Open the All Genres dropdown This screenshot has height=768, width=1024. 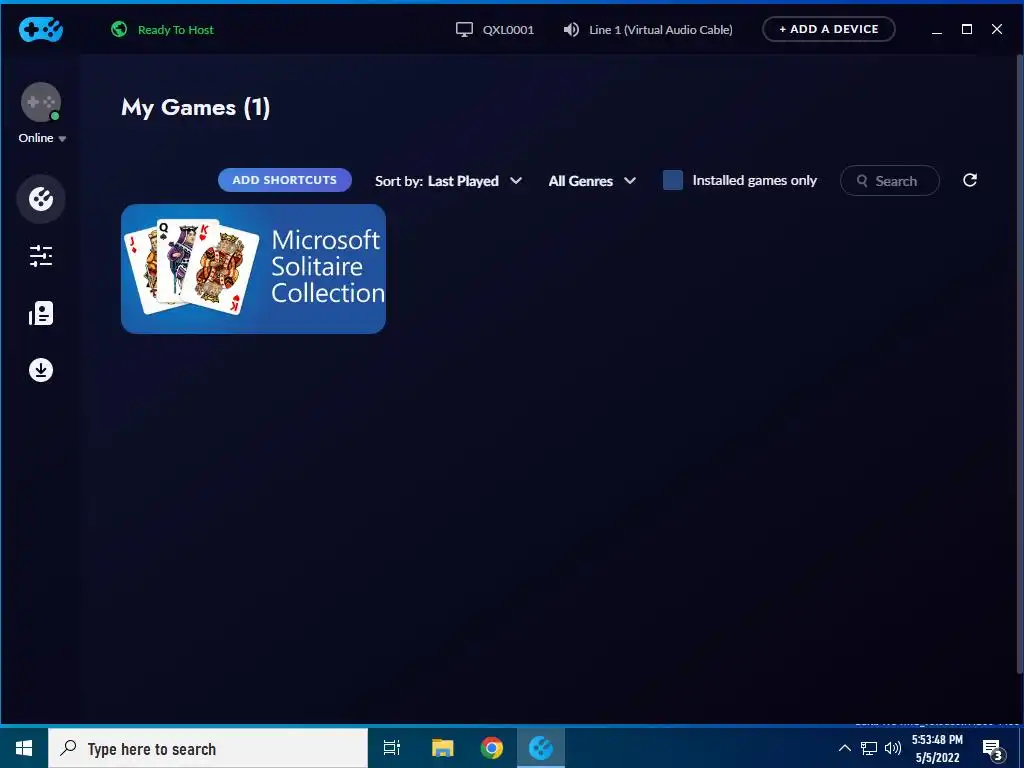(x=592, y=181)
